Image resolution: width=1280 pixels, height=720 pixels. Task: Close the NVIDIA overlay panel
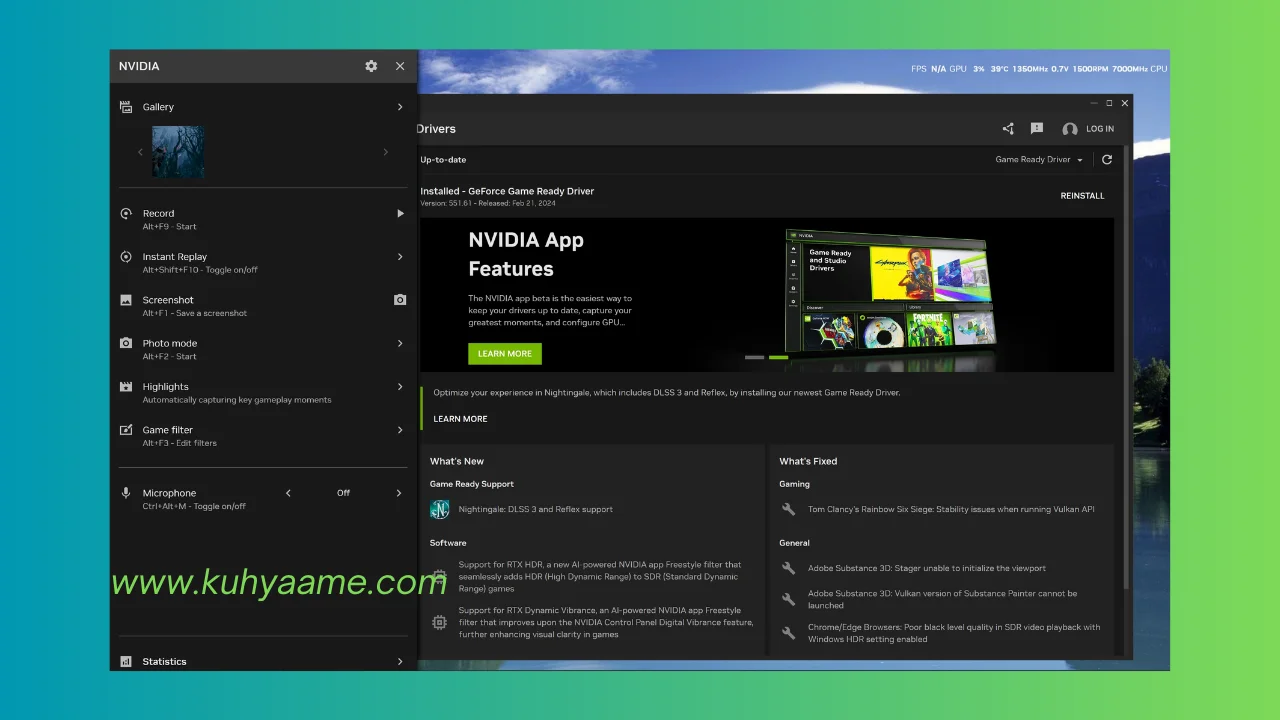point(400,66)
